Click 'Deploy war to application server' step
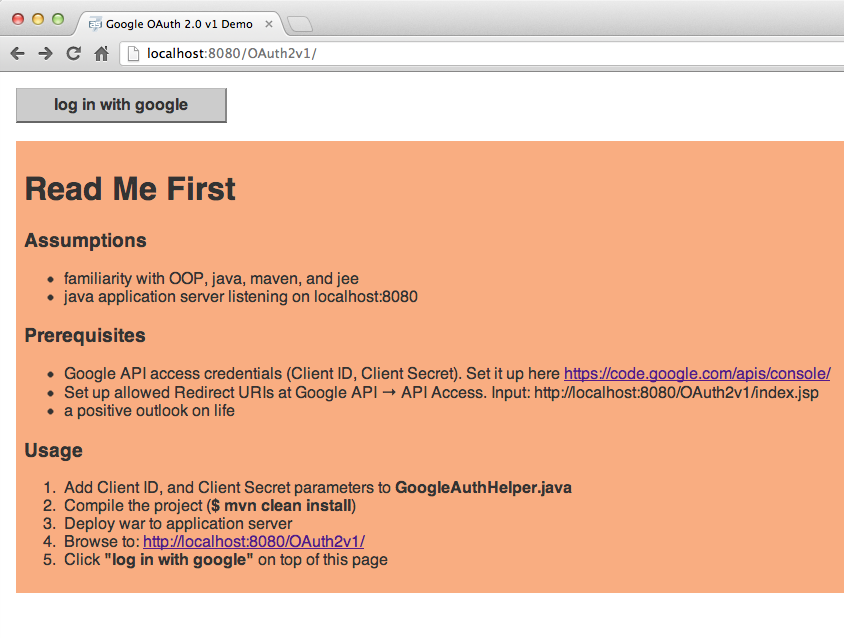Viewport: 844px width, 638px height. tap(178, 523)
